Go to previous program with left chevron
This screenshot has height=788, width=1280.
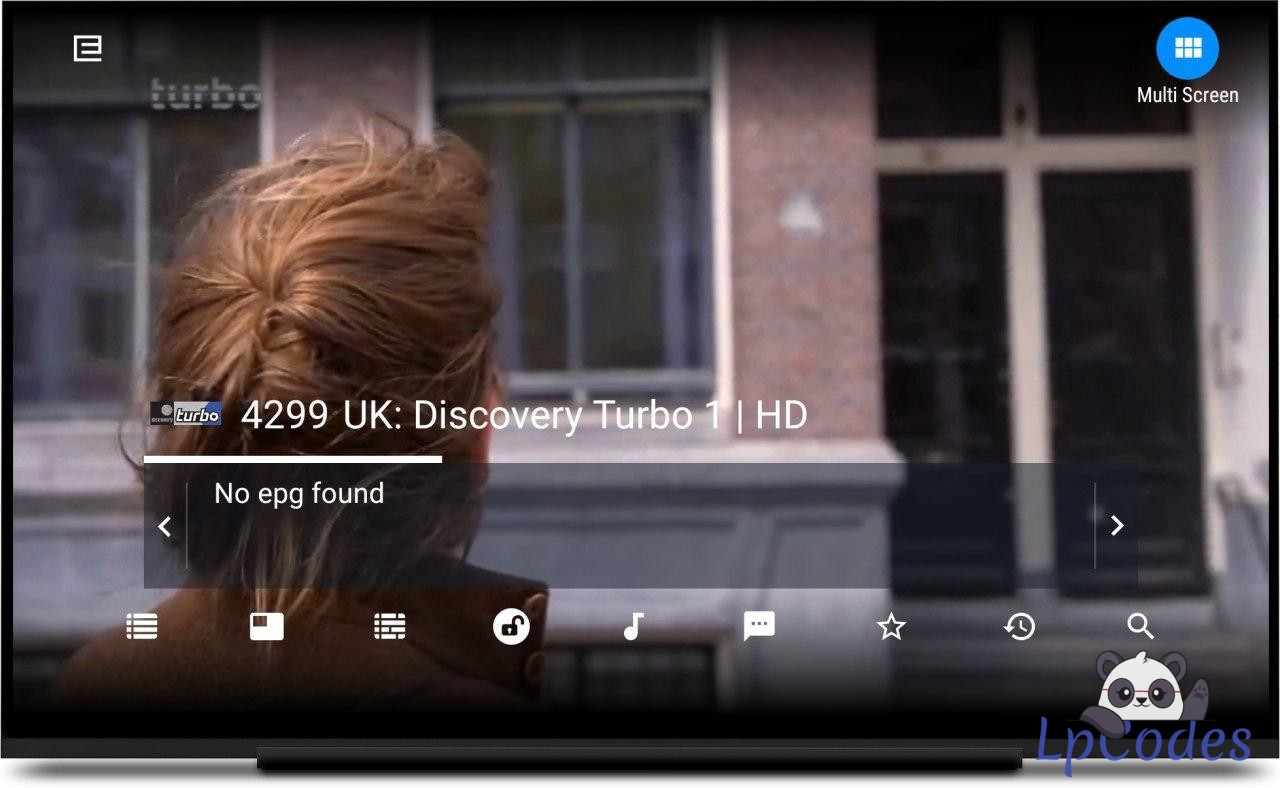[166, 526]
